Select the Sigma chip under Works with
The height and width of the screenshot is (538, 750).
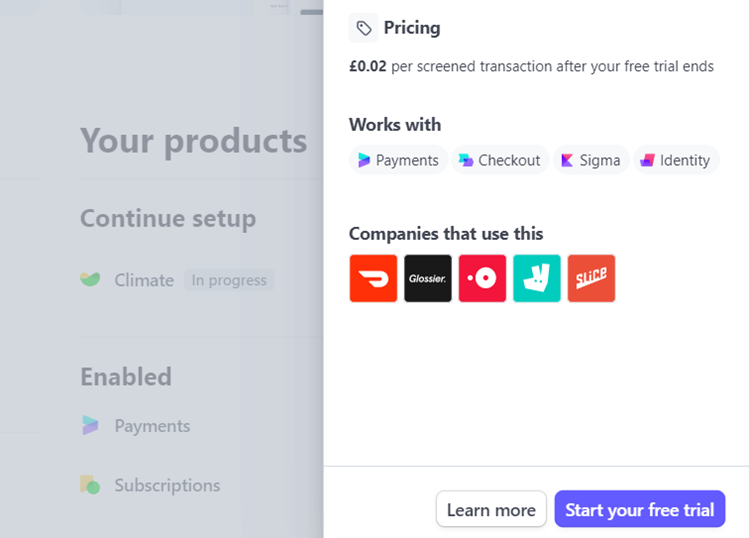coord(591,160)
